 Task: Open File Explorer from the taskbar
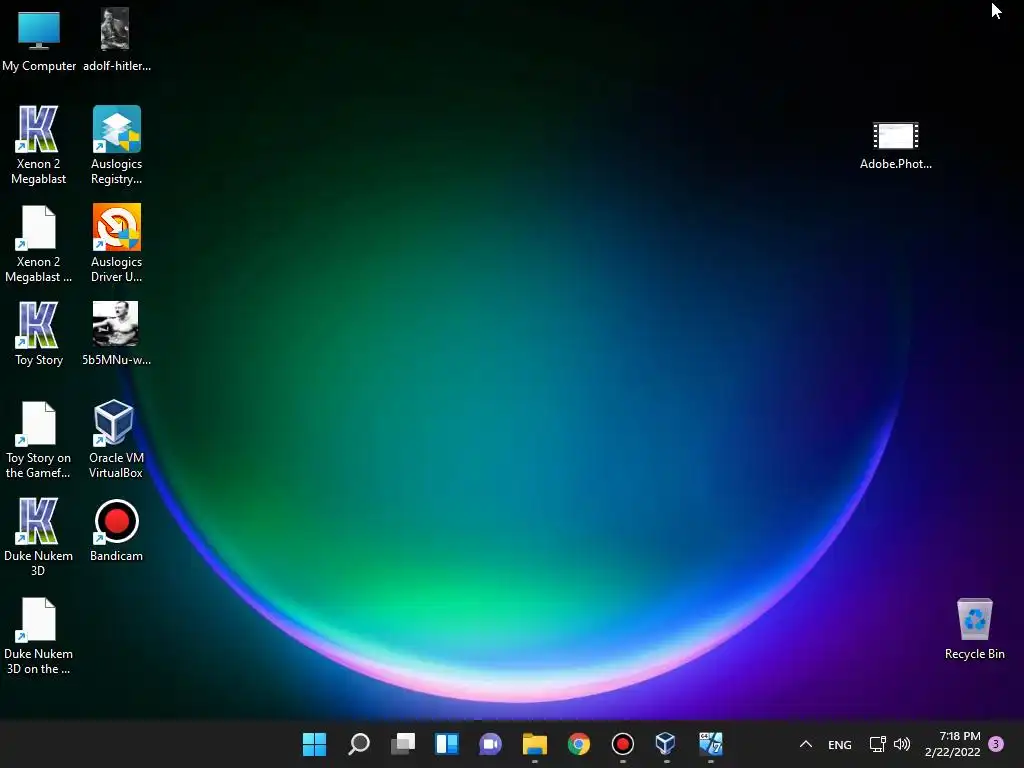click(x=535, y=744)
